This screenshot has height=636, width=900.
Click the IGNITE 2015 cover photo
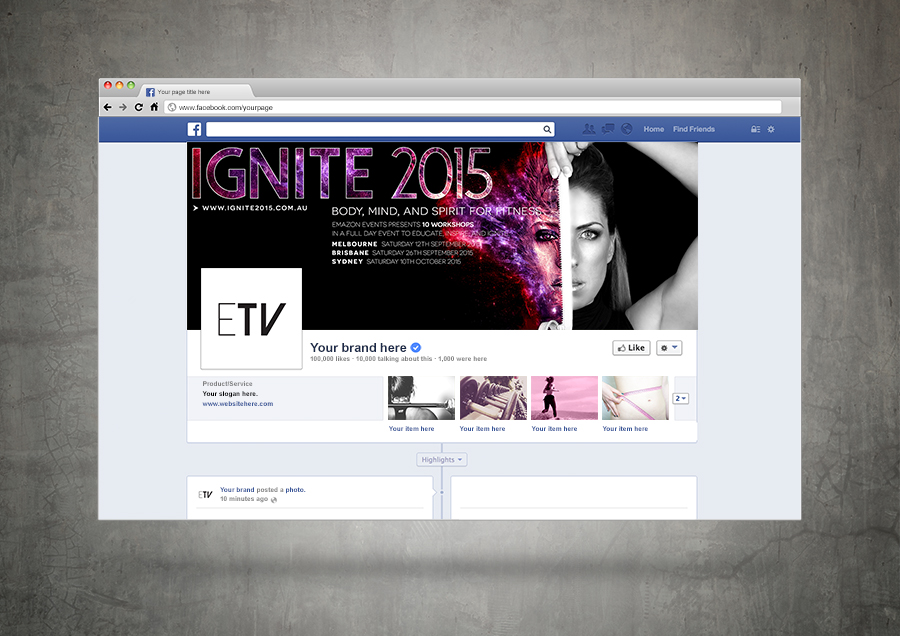(x=442, y=236)
